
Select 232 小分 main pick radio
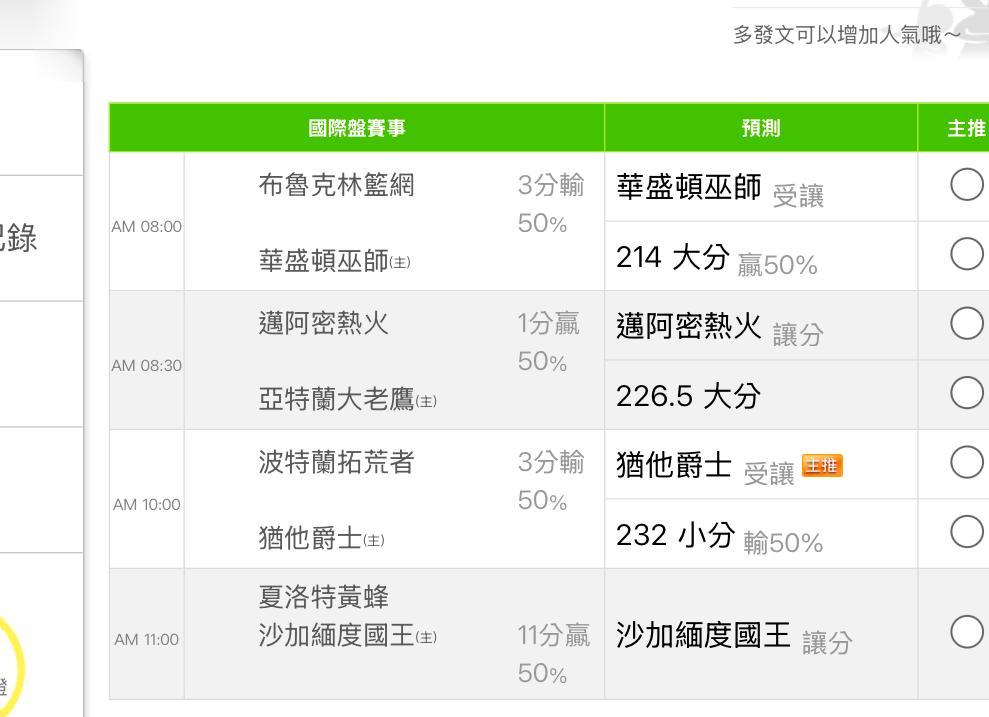pos(966,533)
